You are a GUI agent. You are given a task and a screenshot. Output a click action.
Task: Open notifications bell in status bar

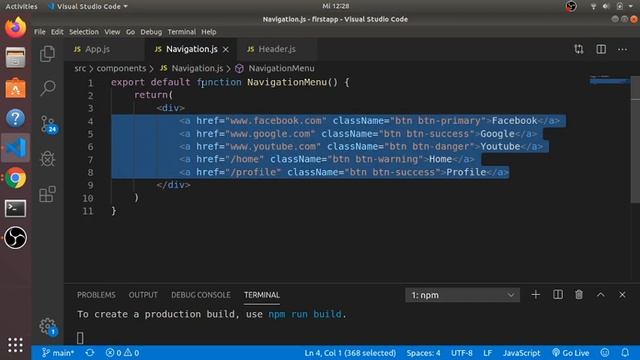click(625, 353)
